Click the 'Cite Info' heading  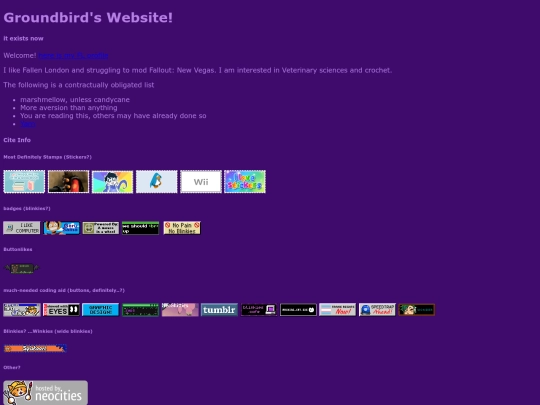pos(17,140)
